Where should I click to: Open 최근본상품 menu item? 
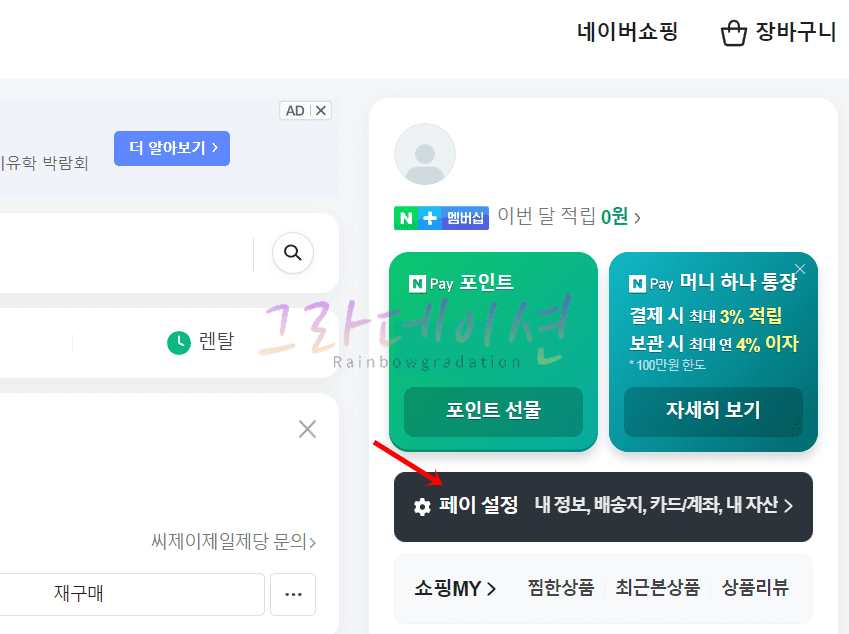[x=657, y=587]
